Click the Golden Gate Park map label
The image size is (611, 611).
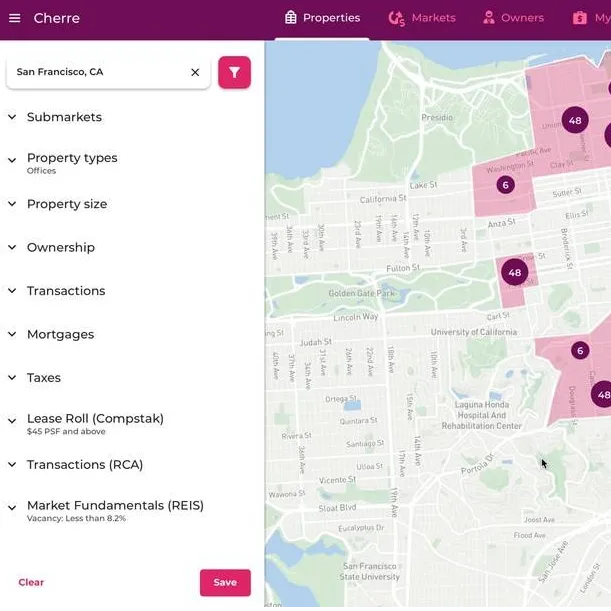[x=362, y=293]
